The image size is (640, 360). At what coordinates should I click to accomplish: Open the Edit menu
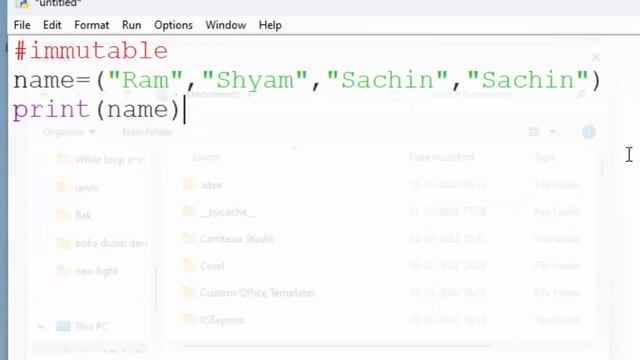point(52,25)
